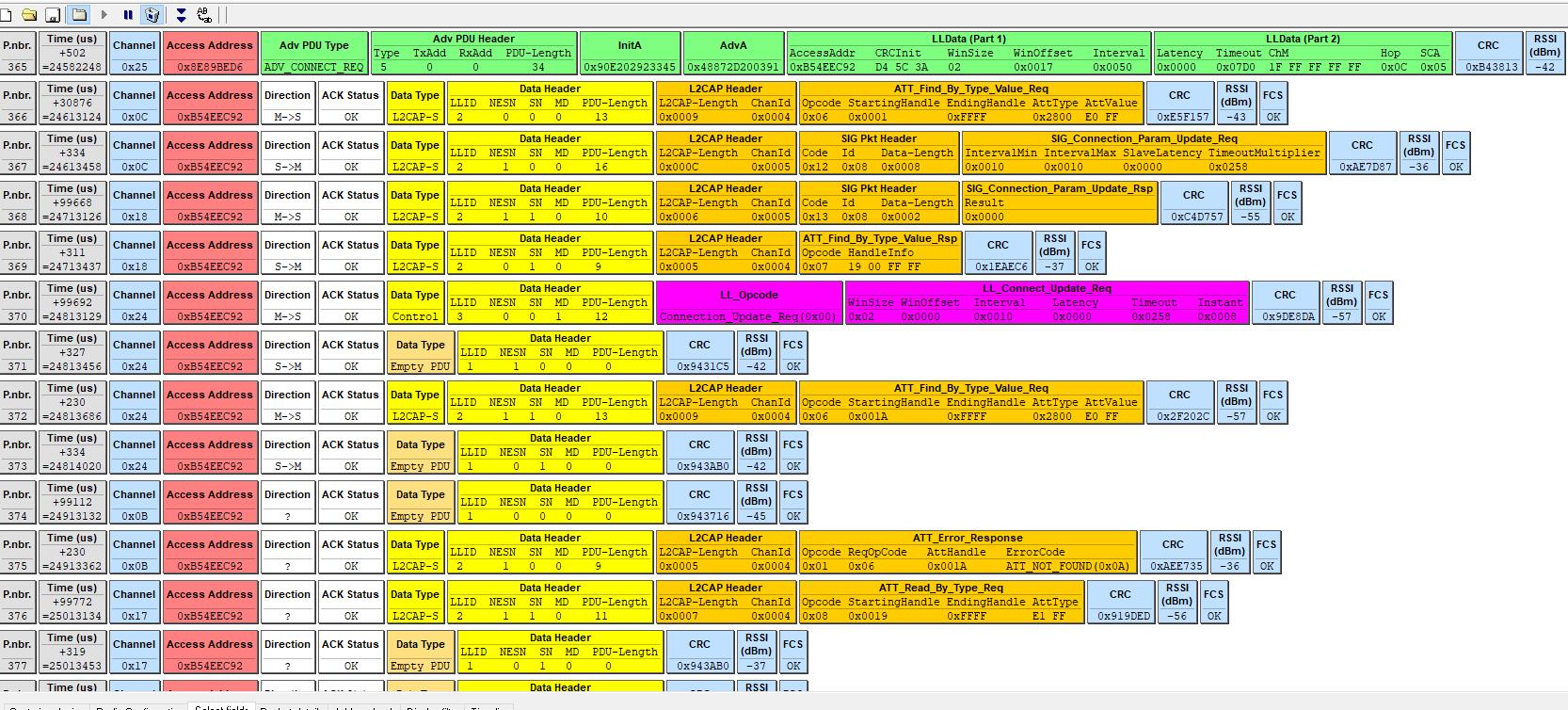
Task: Click SIG Pkt Header in packet 367
Action: 878,153
